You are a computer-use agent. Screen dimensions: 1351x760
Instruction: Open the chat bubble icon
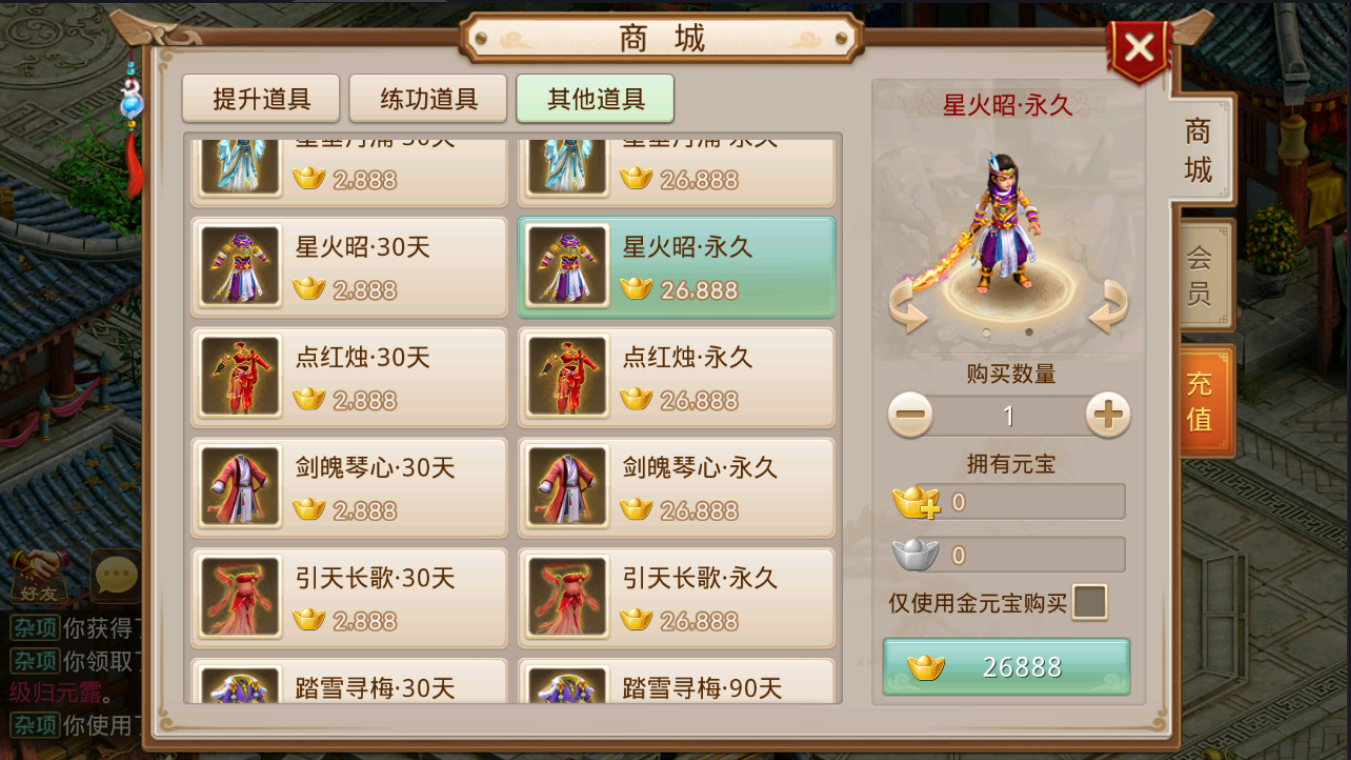pos(115,574)
